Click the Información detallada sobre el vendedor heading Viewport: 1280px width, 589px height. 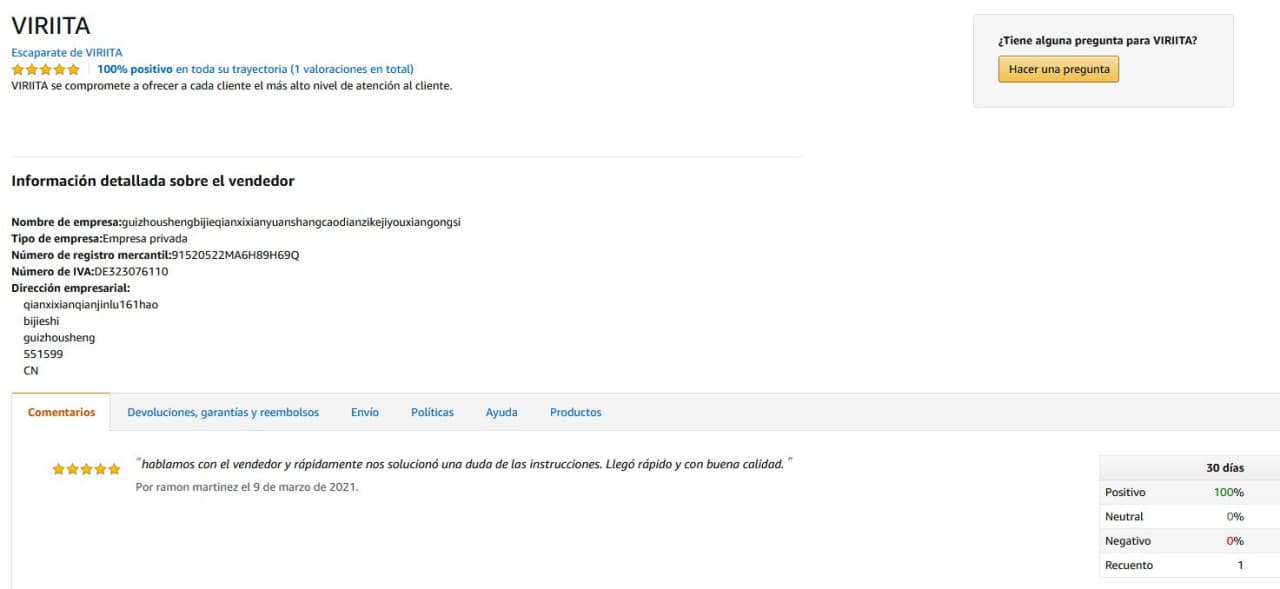click(153, 181)
